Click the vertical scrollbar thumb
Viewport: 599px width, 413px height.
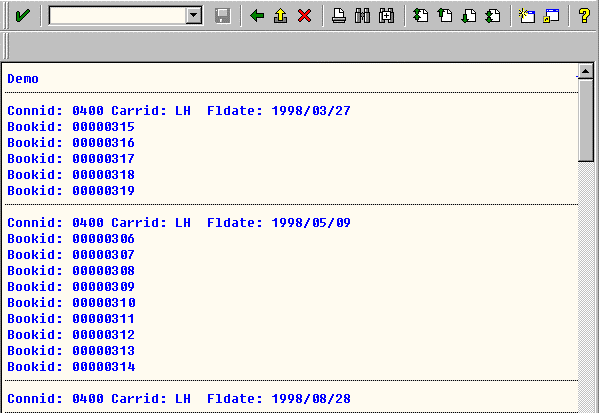point(585,120)
